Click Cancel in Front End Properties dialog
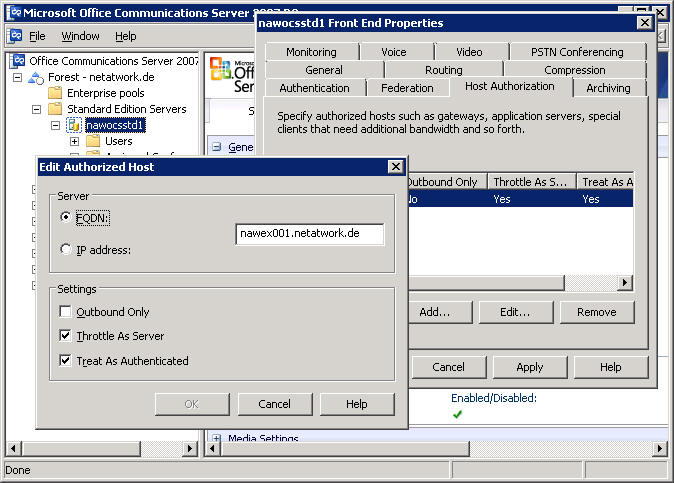 (448, 367)
